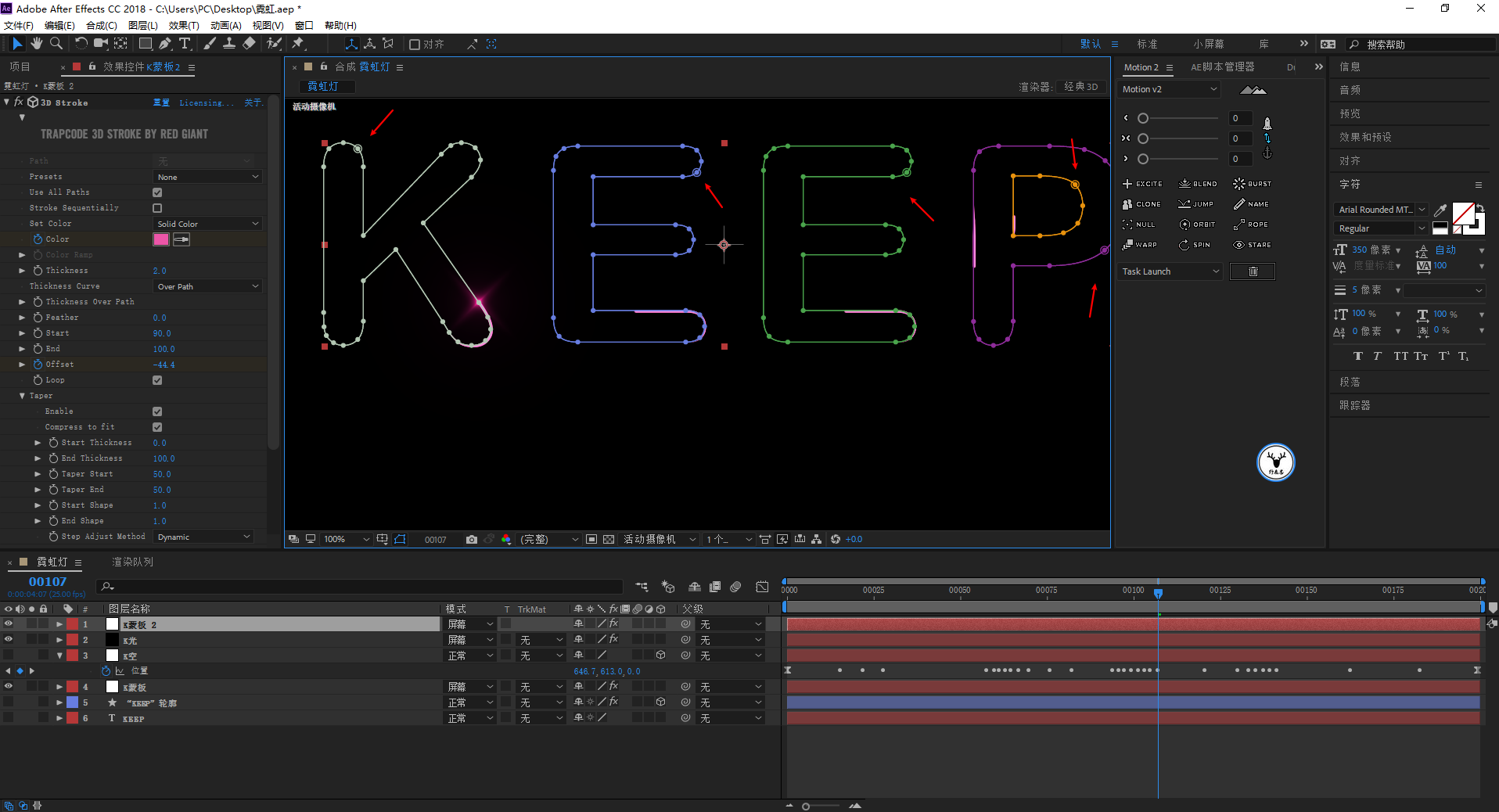Open the font family dropdown Arial Rounded MT
Image resolution: width=1499 pixels, height=812 pixels.
click(x=1381, y=210)
